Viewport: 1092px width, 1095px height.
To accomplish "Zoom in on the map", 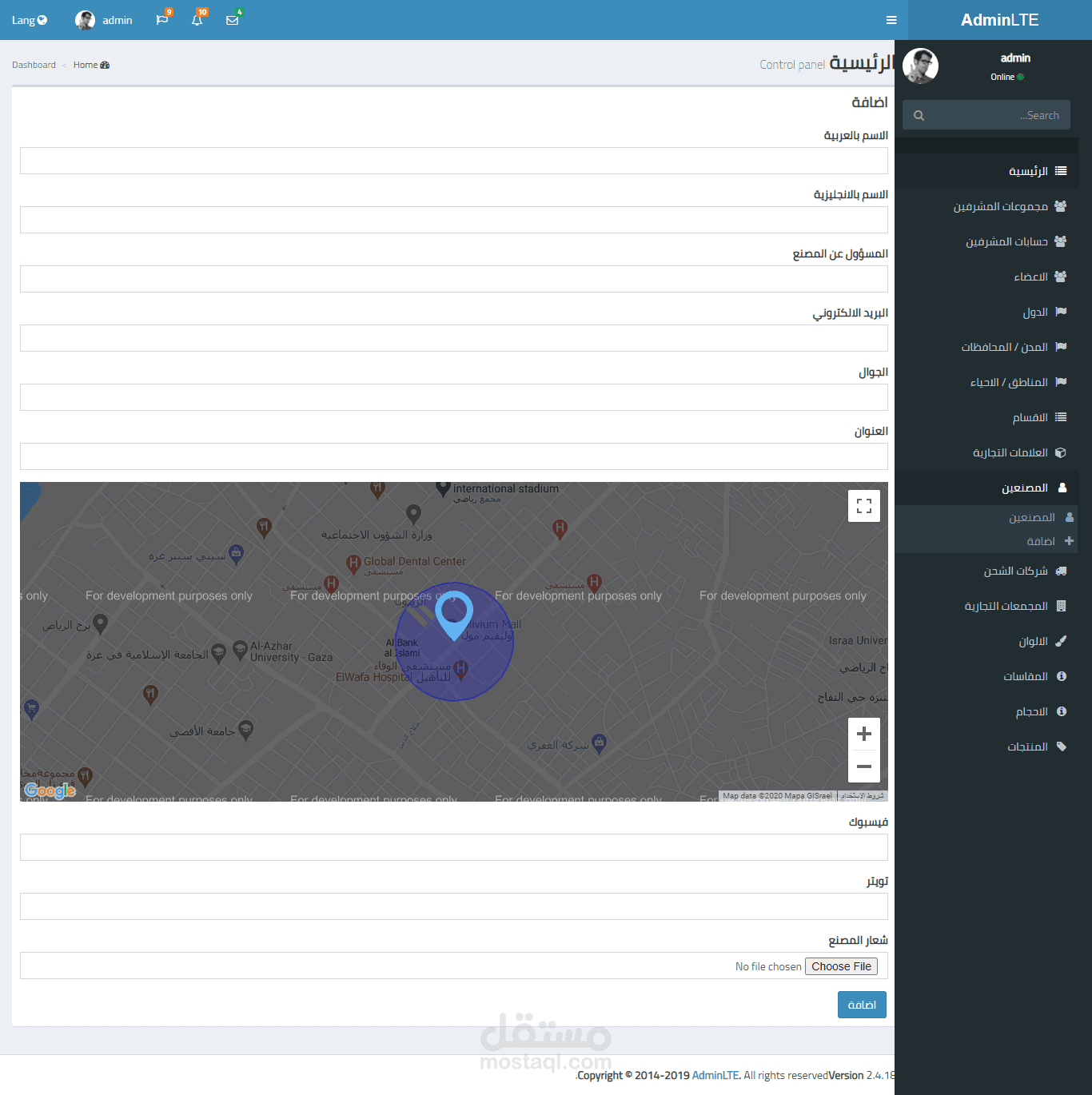I will pyautogui.click(x=863, y=734).
